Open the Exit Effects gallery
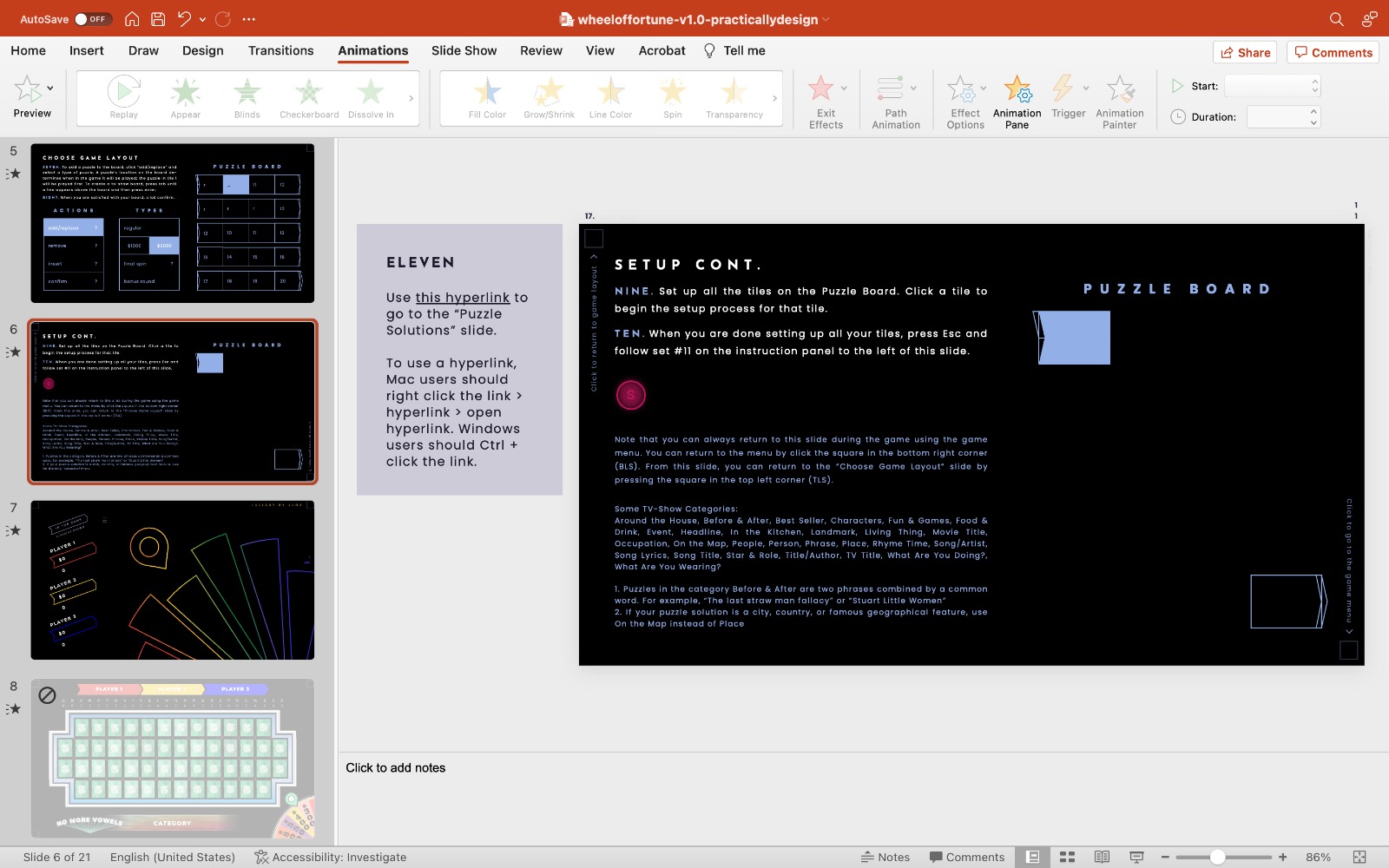The width and height of the screenshot is (1389, 868). [x=826, y=102]
